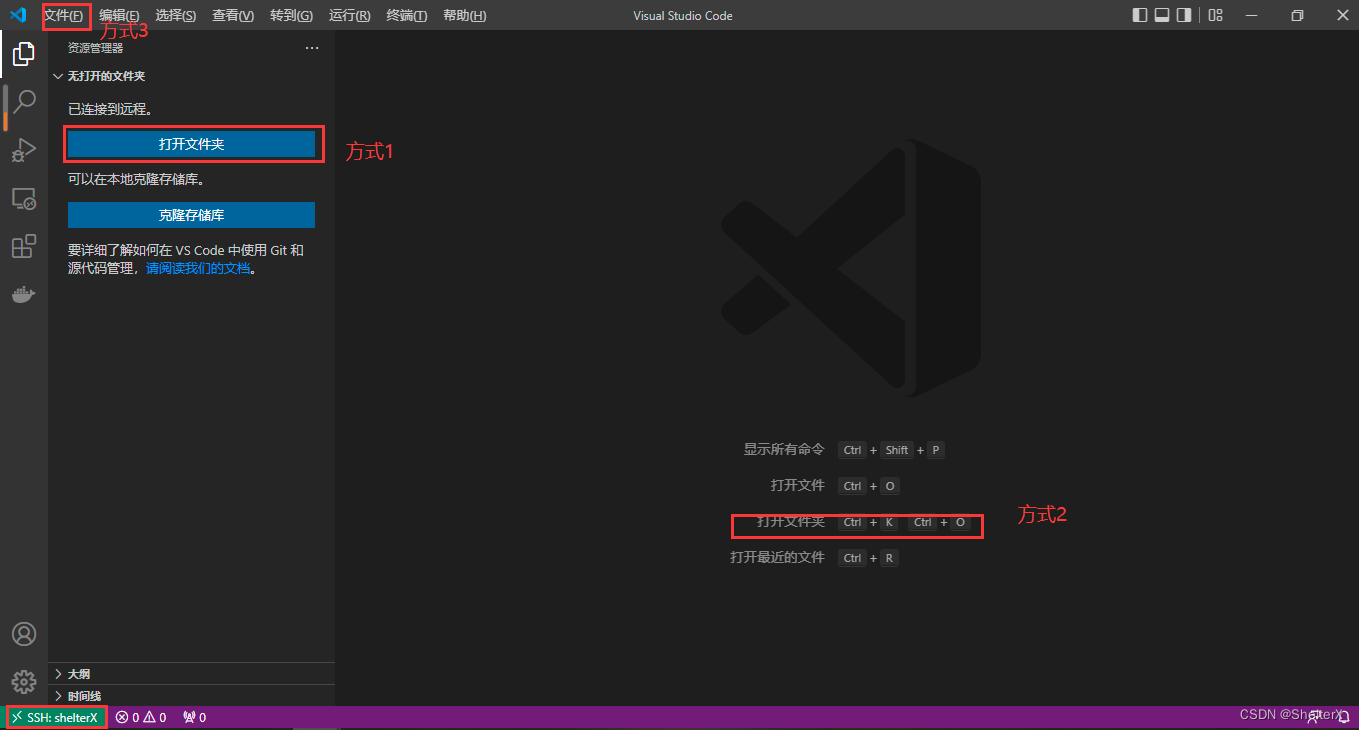1359x730 pixels.
Task: Open the 查看(V) menu
Action: coord(233,16)
